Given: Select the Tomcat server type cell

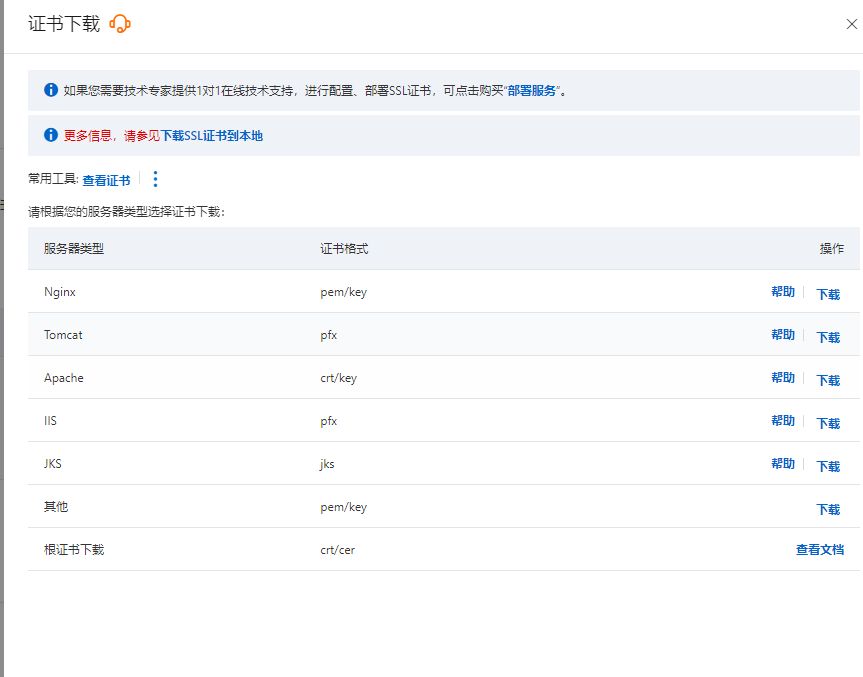Looking at the screenshot, I should click(x=63, y=335).
